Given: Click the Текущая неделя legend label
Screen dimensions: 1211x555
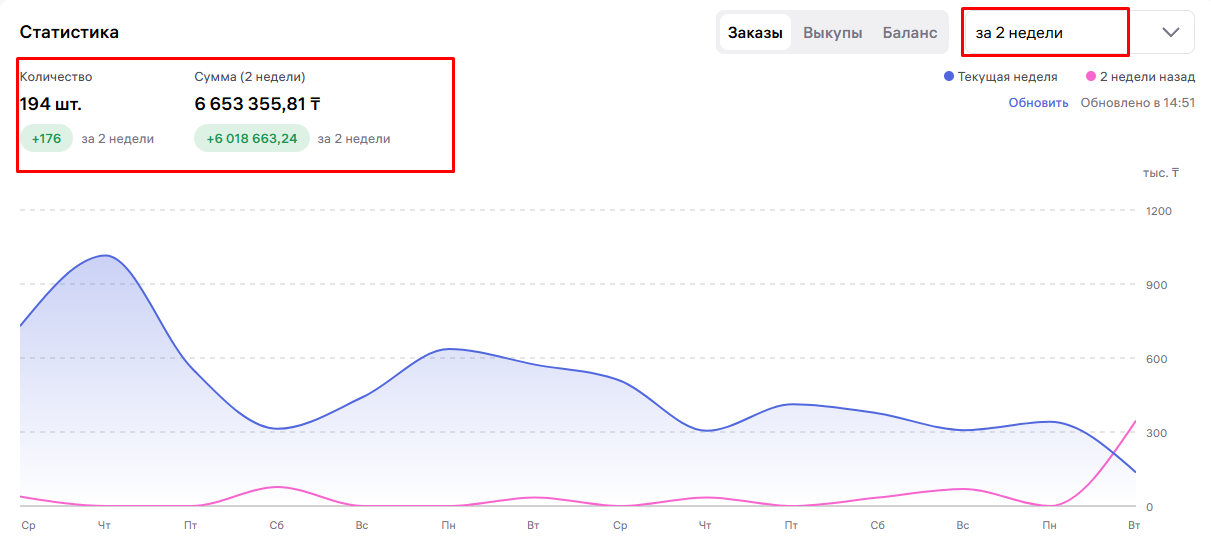Looking at the screenshot, I should pos(1007,76).
